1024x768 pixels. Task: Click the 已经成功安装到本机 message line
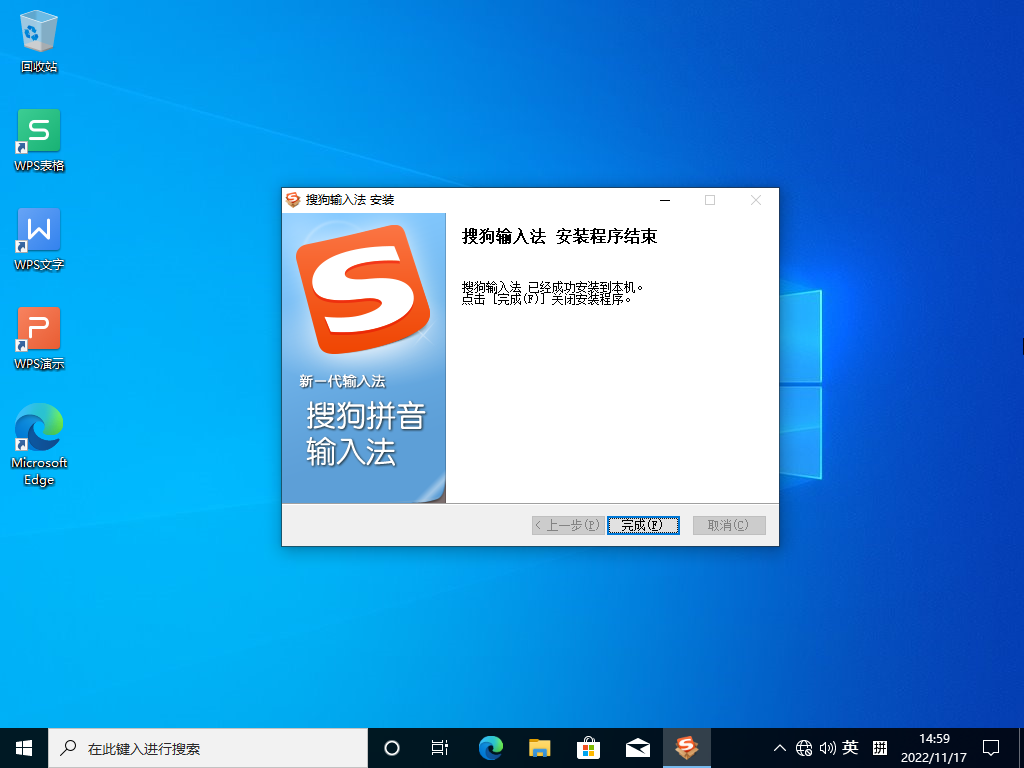[x=552, y=287]
